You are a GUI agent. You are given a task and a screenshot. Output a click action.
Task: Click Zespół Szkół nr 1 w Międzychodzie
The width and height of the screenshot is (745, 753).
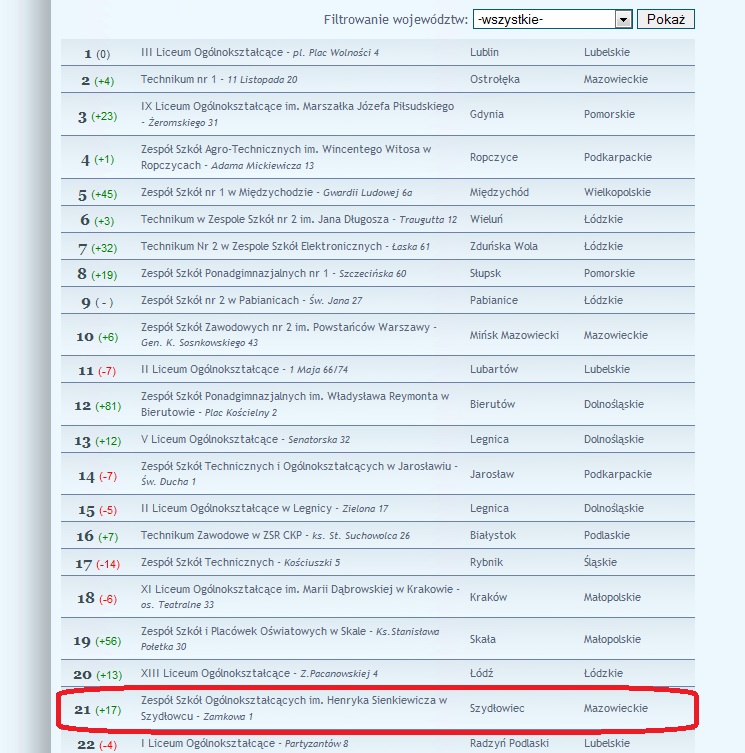(x=227, y=192)
